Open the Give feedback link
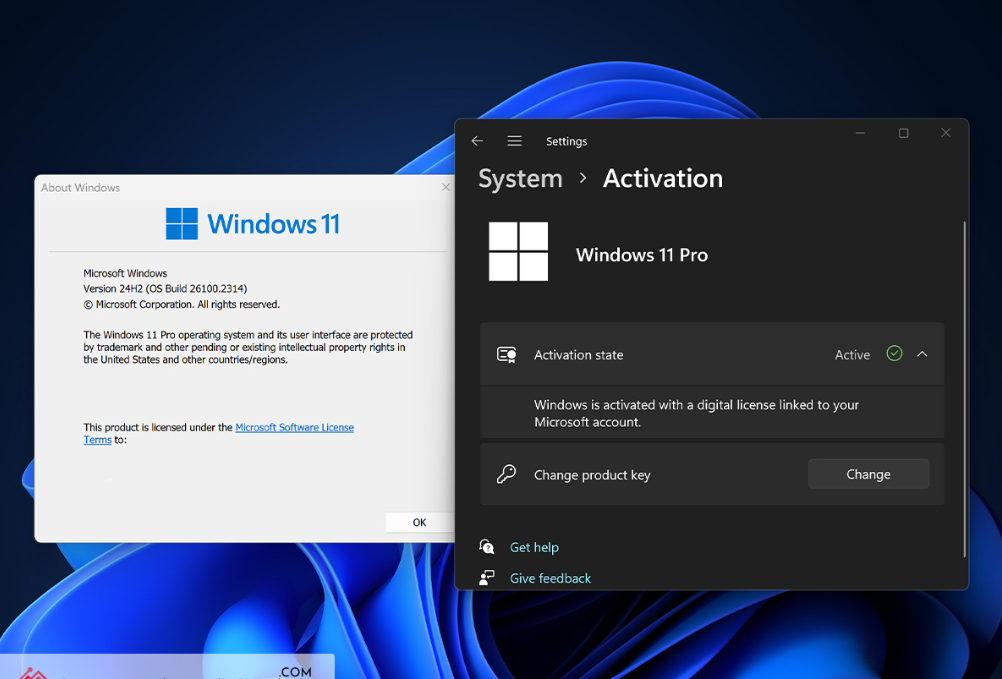This screenshot has height=679, width=1002. [550, 578]
